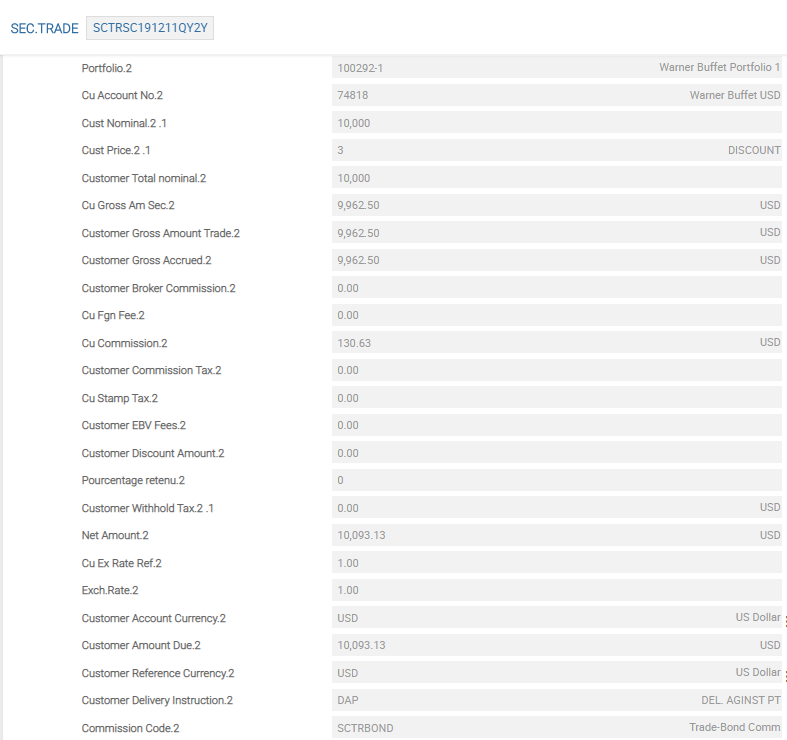Select the Commission Code.2 field showing SCTRBOND

[x=556, y=728]
